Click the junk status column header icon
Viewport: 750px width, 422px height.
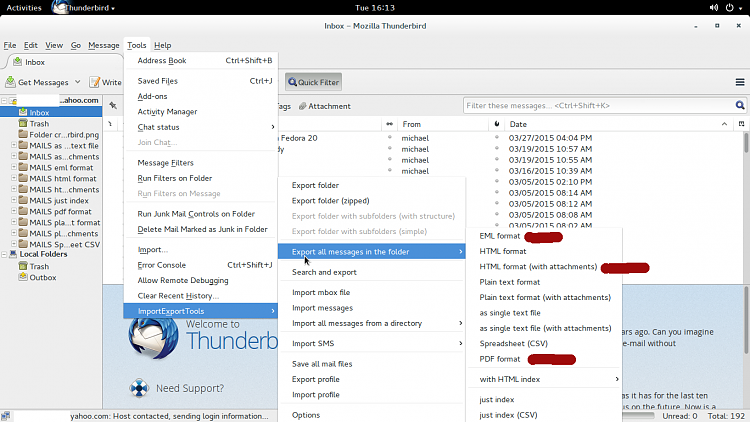[x=497, y=124]
